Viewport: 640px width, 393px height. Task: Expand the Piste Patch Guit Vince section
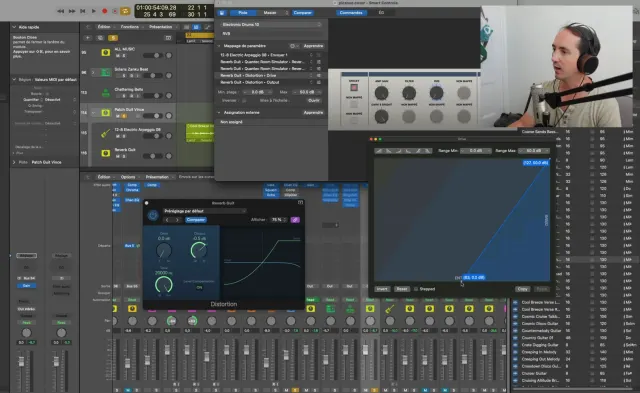(x=14, y=162)
